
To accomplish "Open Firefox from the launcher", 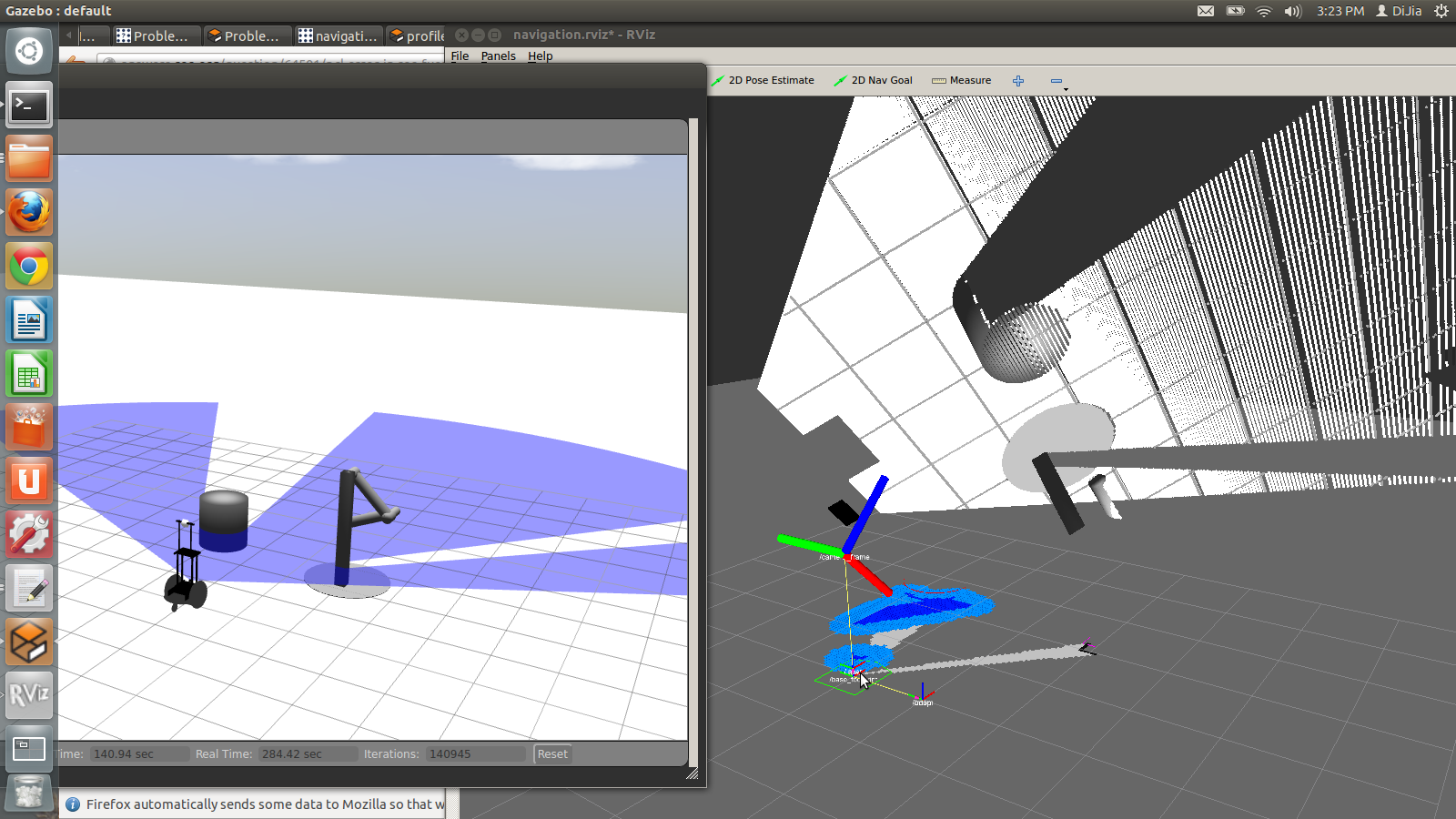I will tap(29, 213).
